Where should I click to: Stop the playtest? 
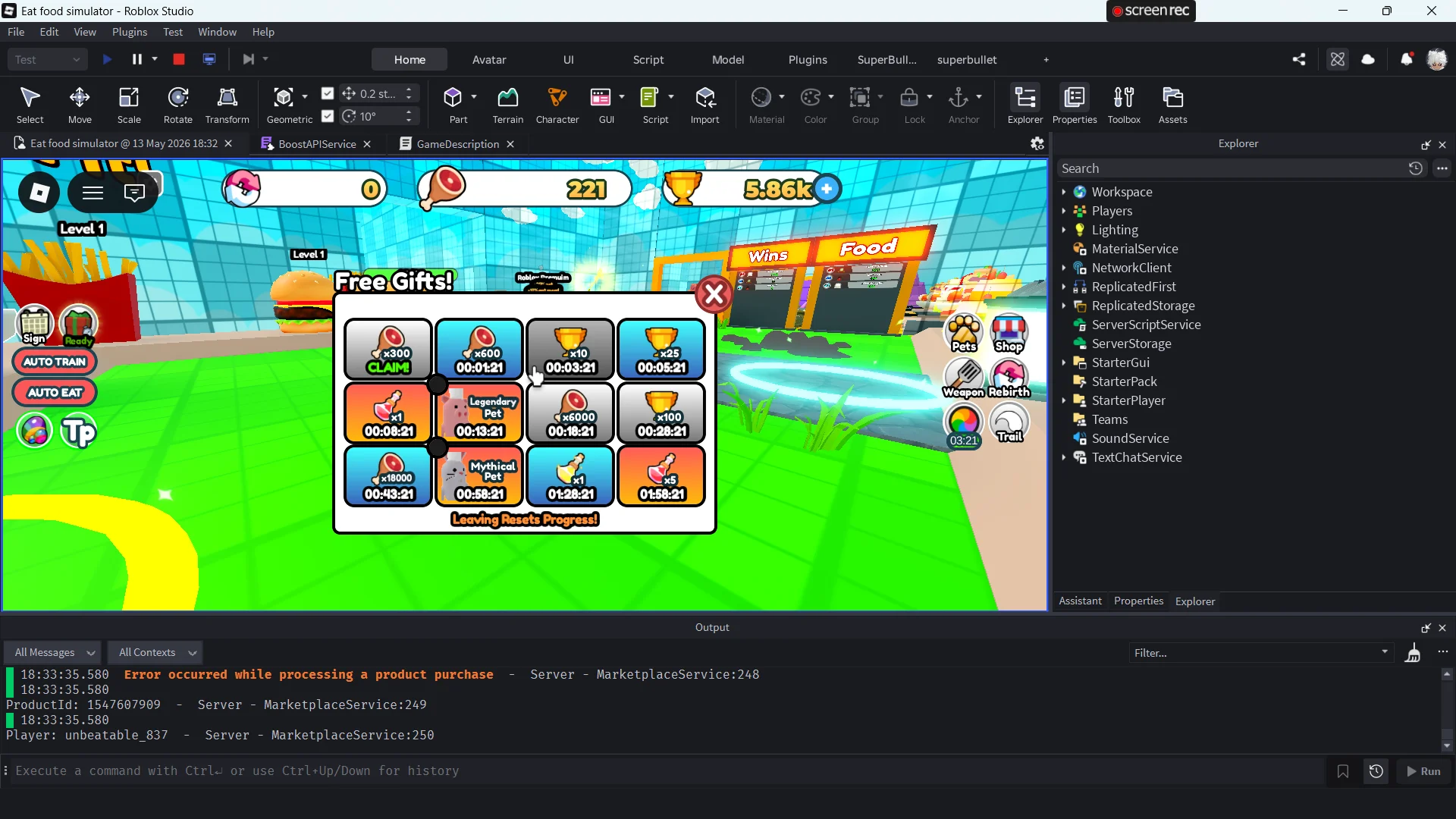point(179,59)
